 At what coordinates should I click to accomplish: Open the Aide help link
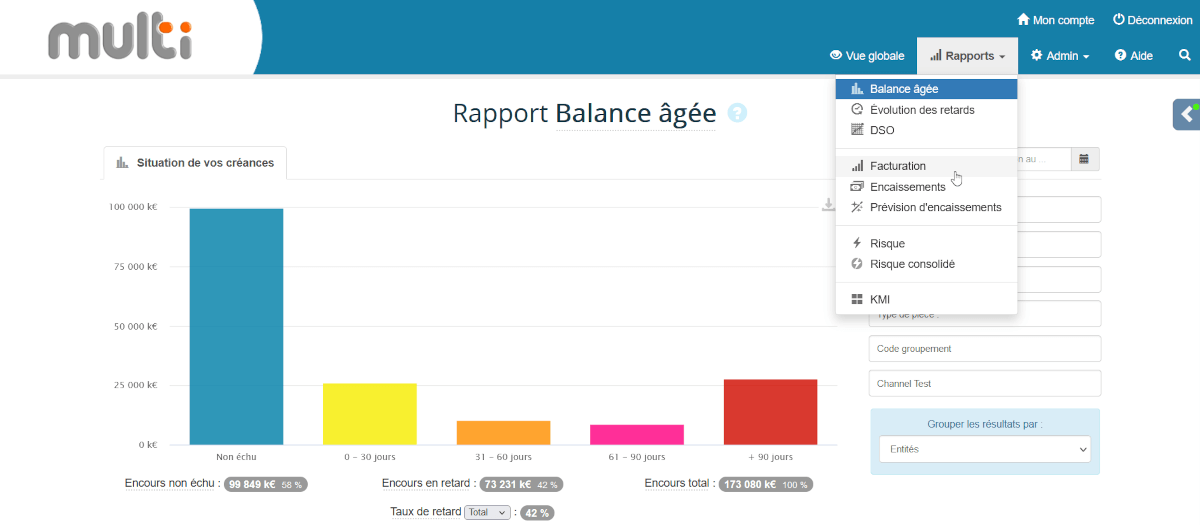point(1134,56)
